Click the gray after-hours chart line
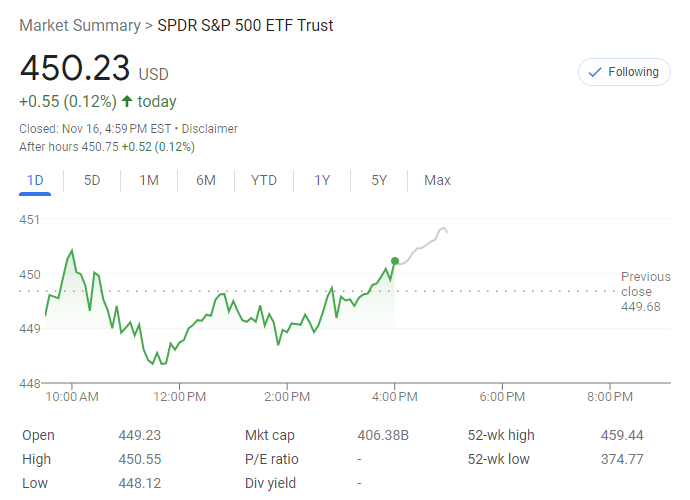690x500 pixels. tap(425, 244)
